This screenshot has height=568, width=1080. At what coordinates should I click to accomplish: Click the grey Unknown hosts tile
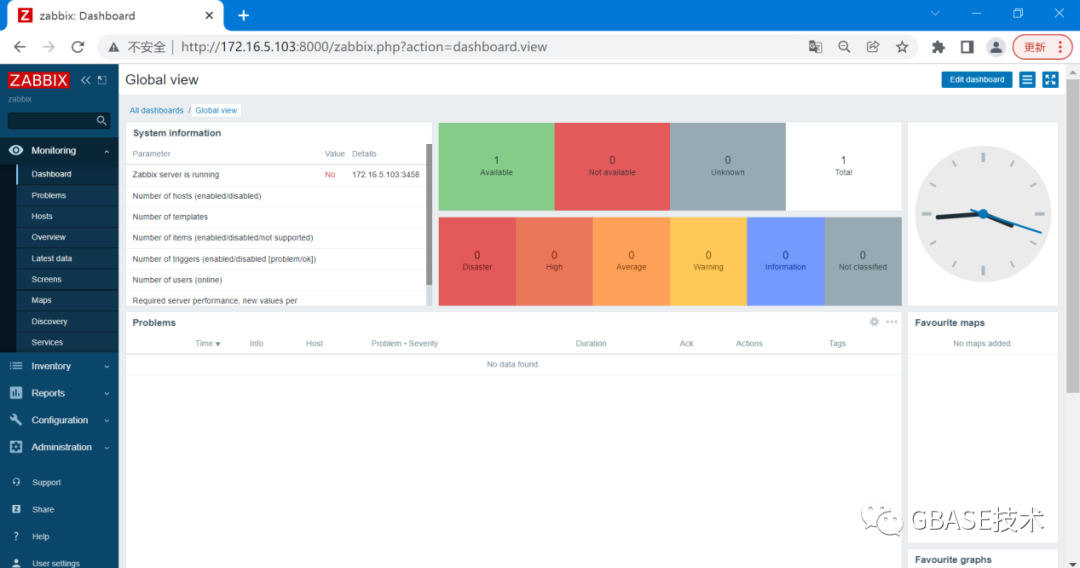coord(727,167)
